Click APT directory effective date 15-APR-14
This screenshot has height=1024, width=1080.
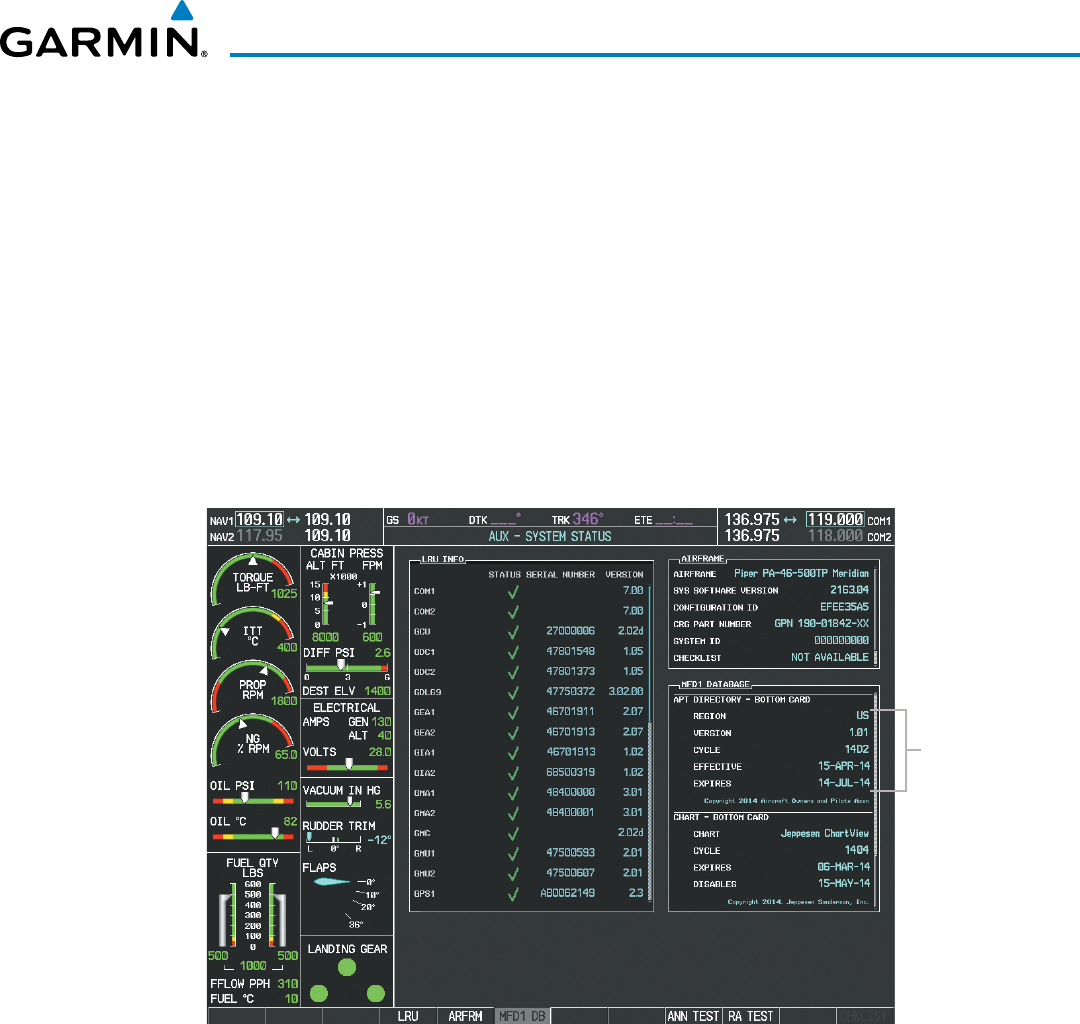tap(844, 766)
